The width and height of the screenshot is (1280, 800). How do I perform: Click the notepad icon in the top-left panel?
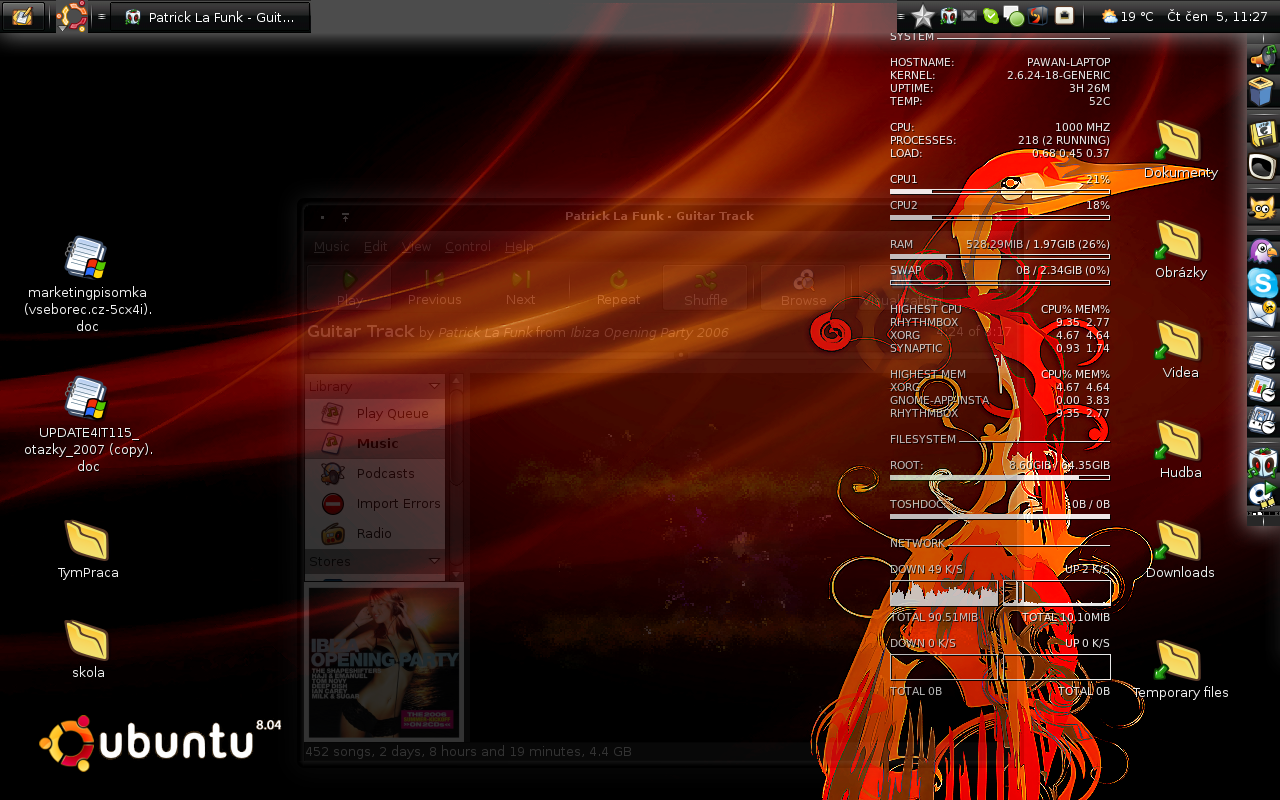coord(22,16)
